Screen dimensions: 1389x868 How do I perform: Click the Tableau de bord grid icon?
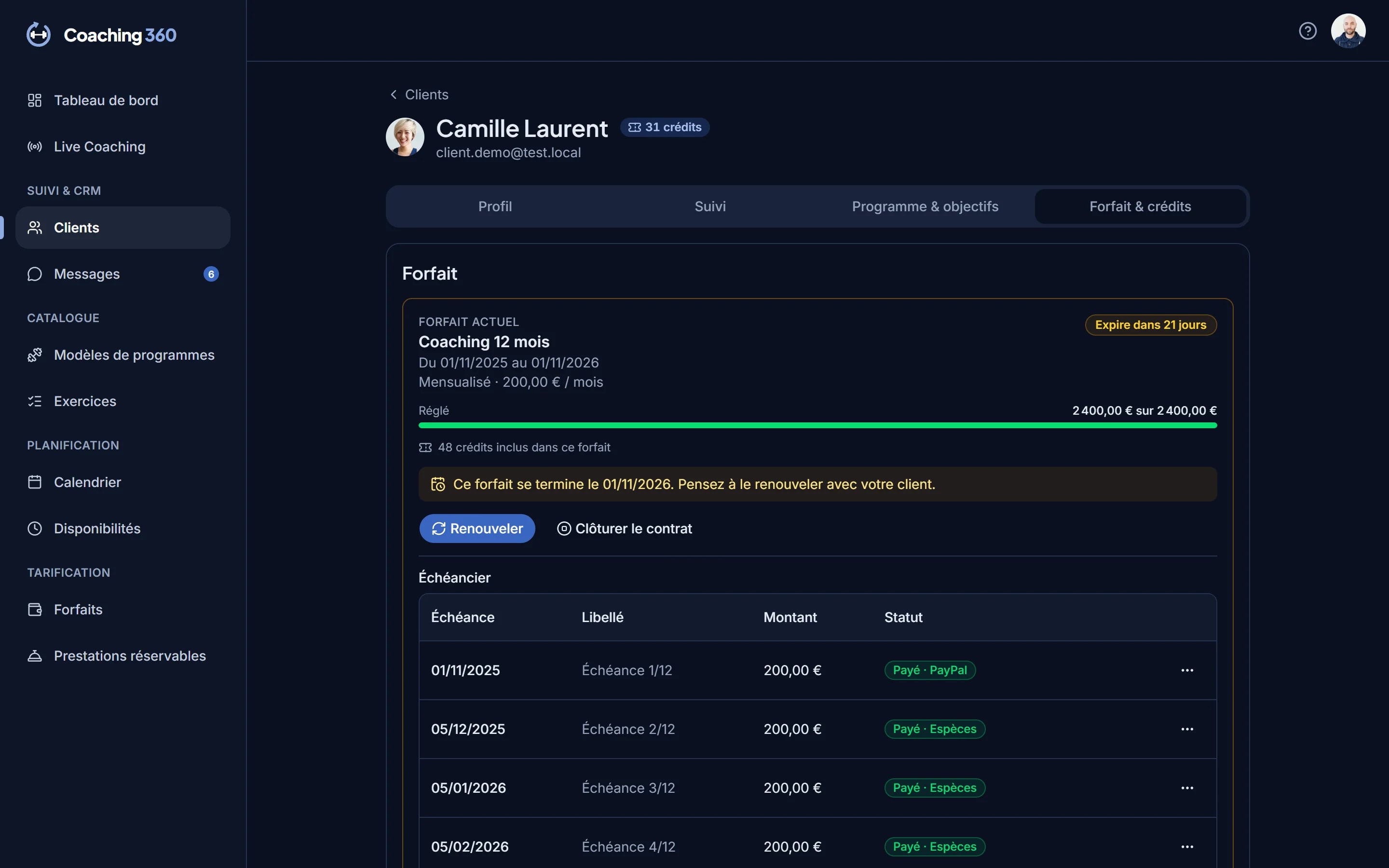click(34, 100)
